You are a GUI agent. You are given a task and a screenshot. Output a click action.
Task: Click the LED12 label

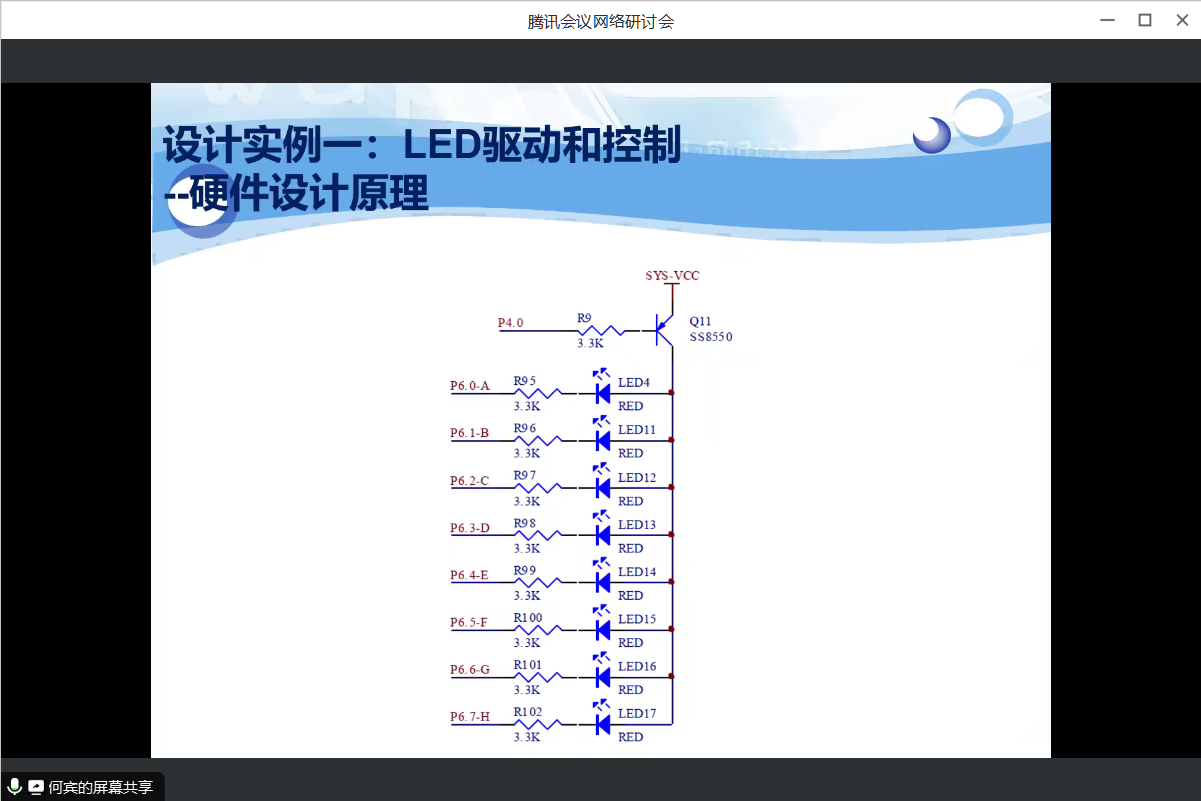pos(637,478)
